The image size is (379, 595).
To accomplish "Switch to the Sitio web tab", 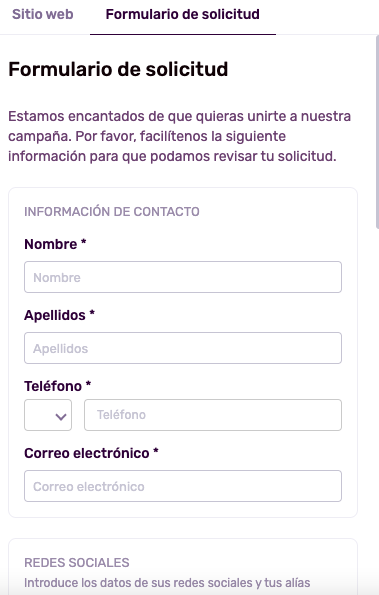I will click(x=42, y=14).
